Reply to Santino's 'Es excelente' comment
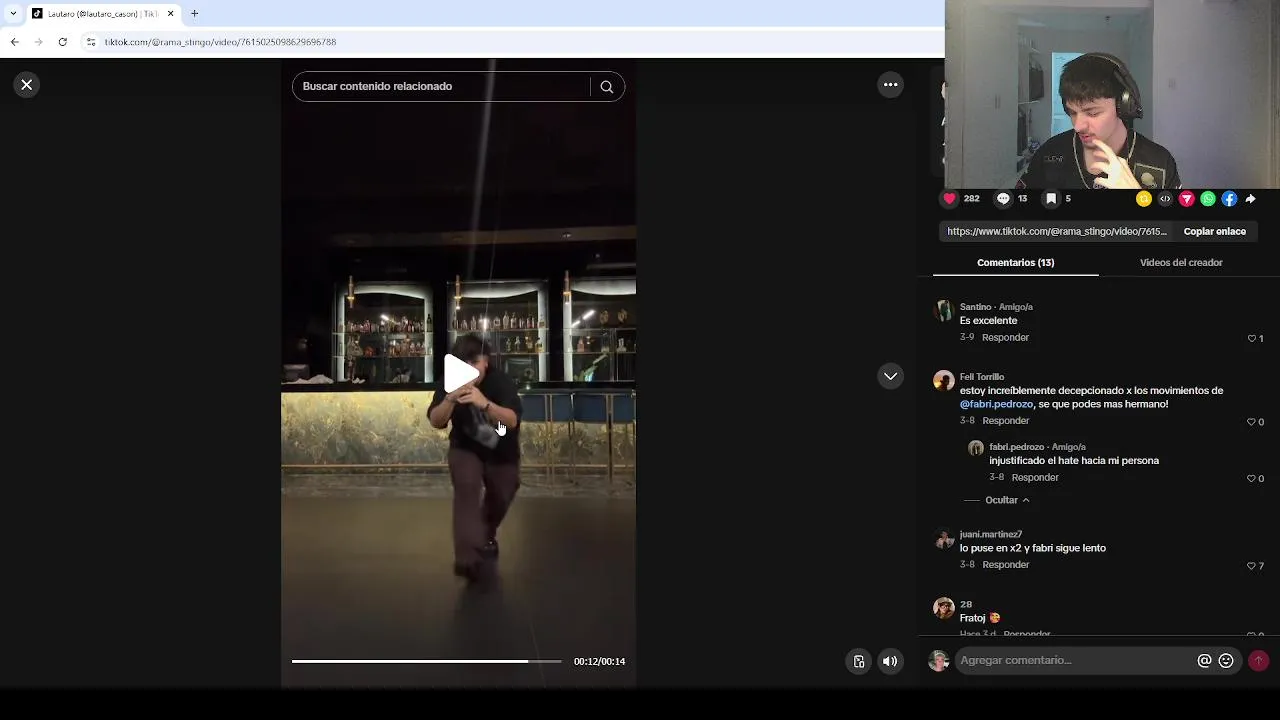The width and height of the screenshot is (1280, 720). tap(1005, 338)
